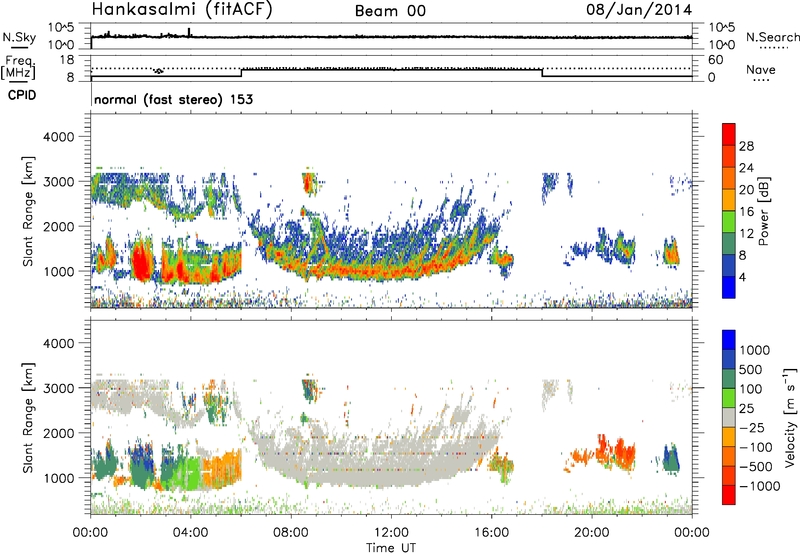The height and width of the screenshot is (554, 800).
Task: Click the '25' value on Velocity colorbar
Action: [746, 409]
